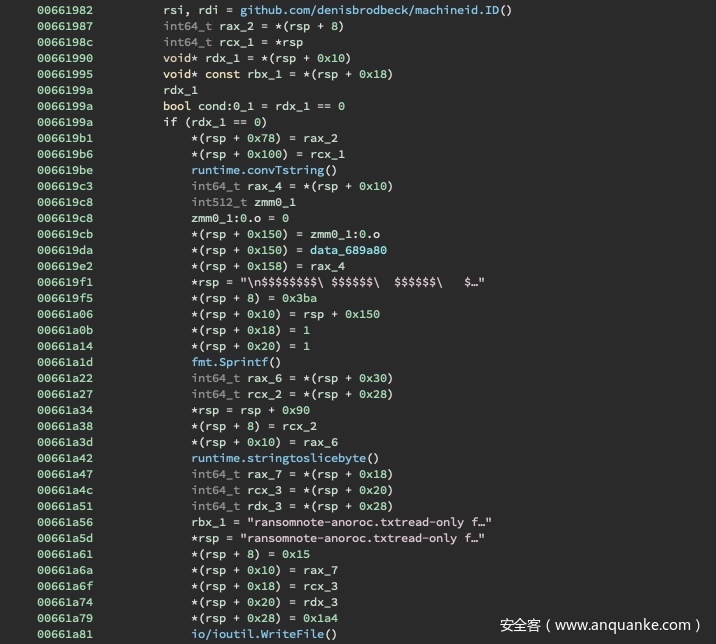Open the machineid.ID function call
716x644 pixels.
pos(375,10)
